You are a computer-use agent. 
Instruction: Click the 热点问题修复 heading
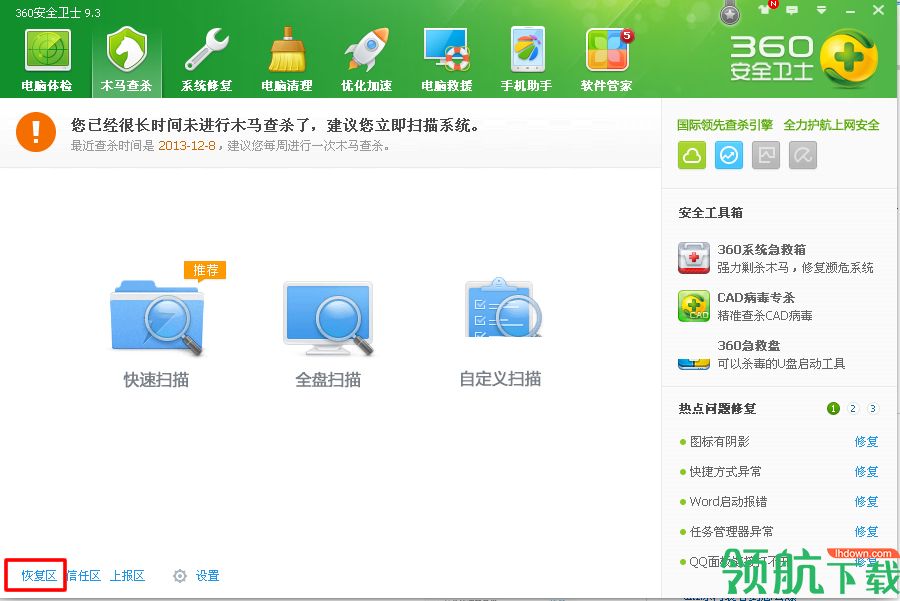pos(717,408)
